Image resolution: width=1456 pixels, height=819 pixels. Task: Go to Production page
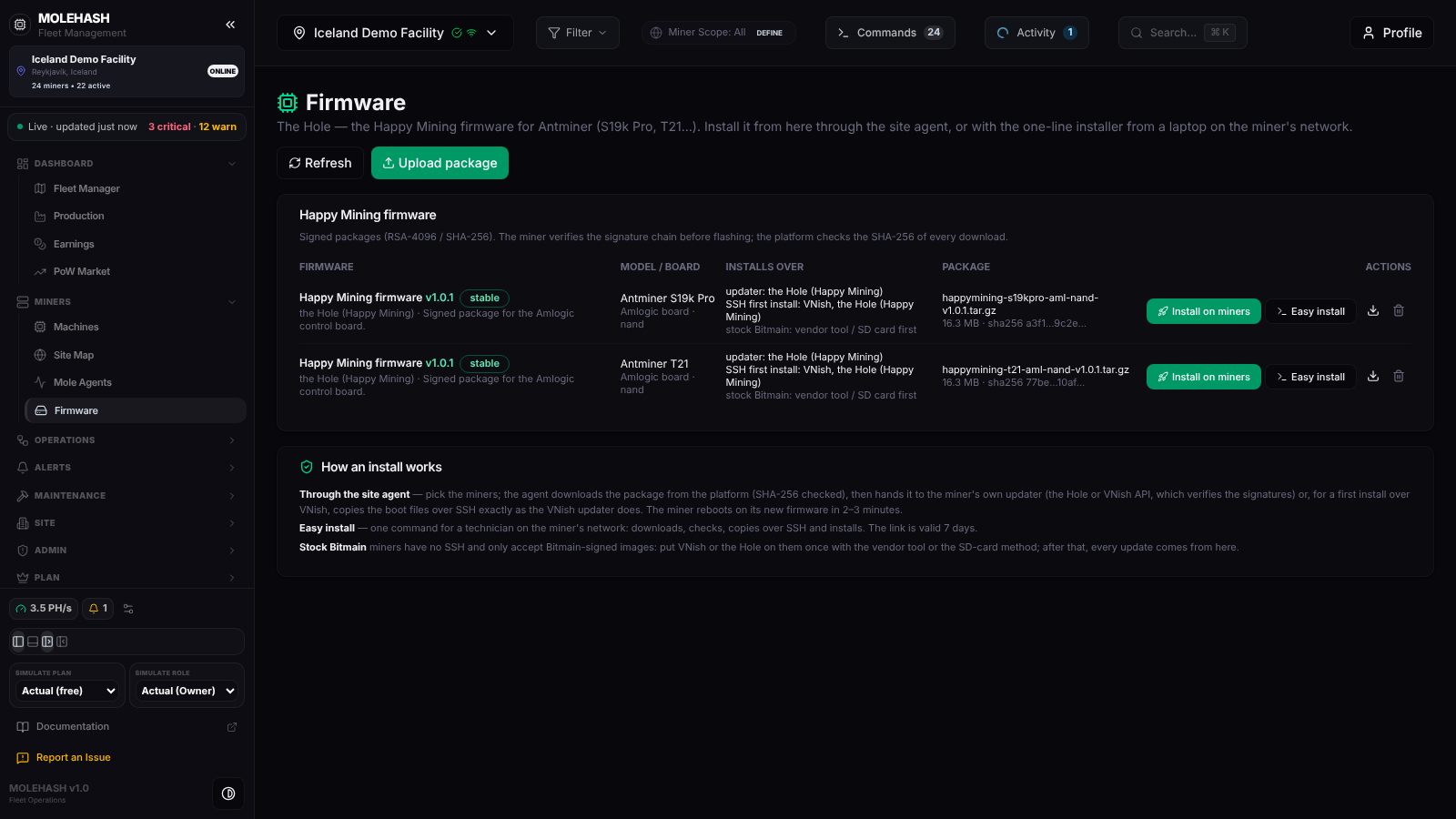point(136,217)
